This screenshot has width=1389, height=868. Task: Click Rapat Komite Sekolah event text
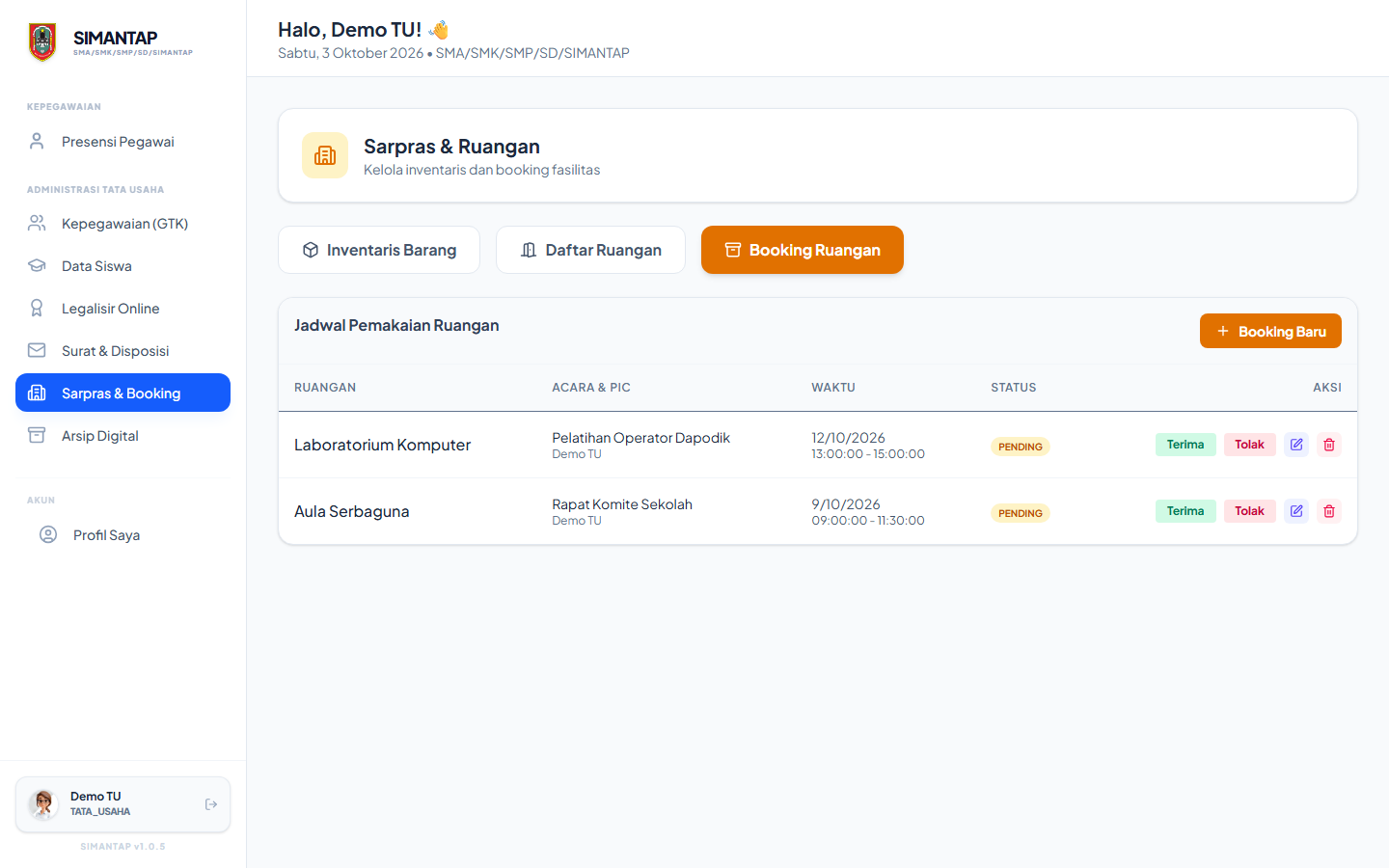[x=622, y=504]
